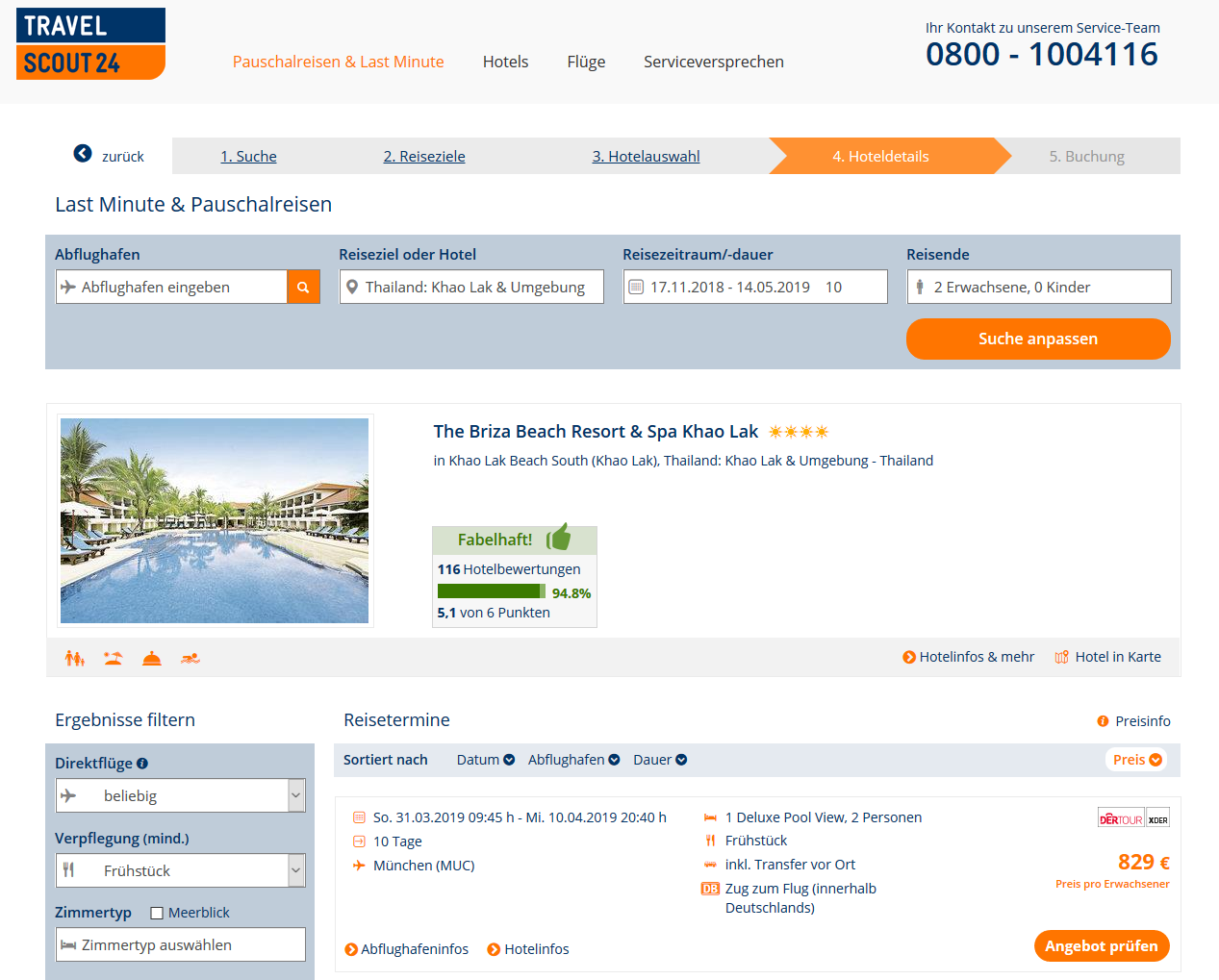
Task: Open the Verpflegung Frühstück dropdown
Action: pyautogui.click(x=181, y=870)
